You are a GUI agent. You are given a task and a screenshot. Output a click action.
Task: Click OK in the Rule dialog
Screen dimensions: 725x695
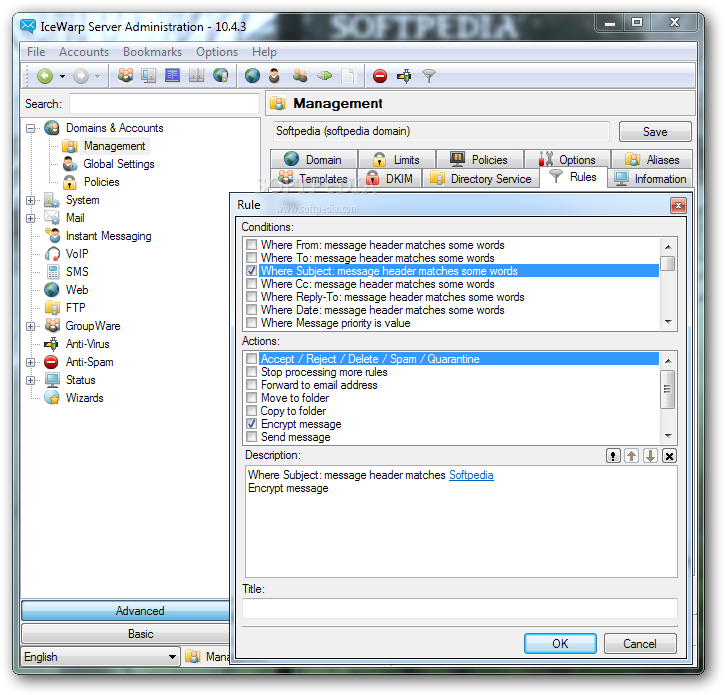(560, 644)
